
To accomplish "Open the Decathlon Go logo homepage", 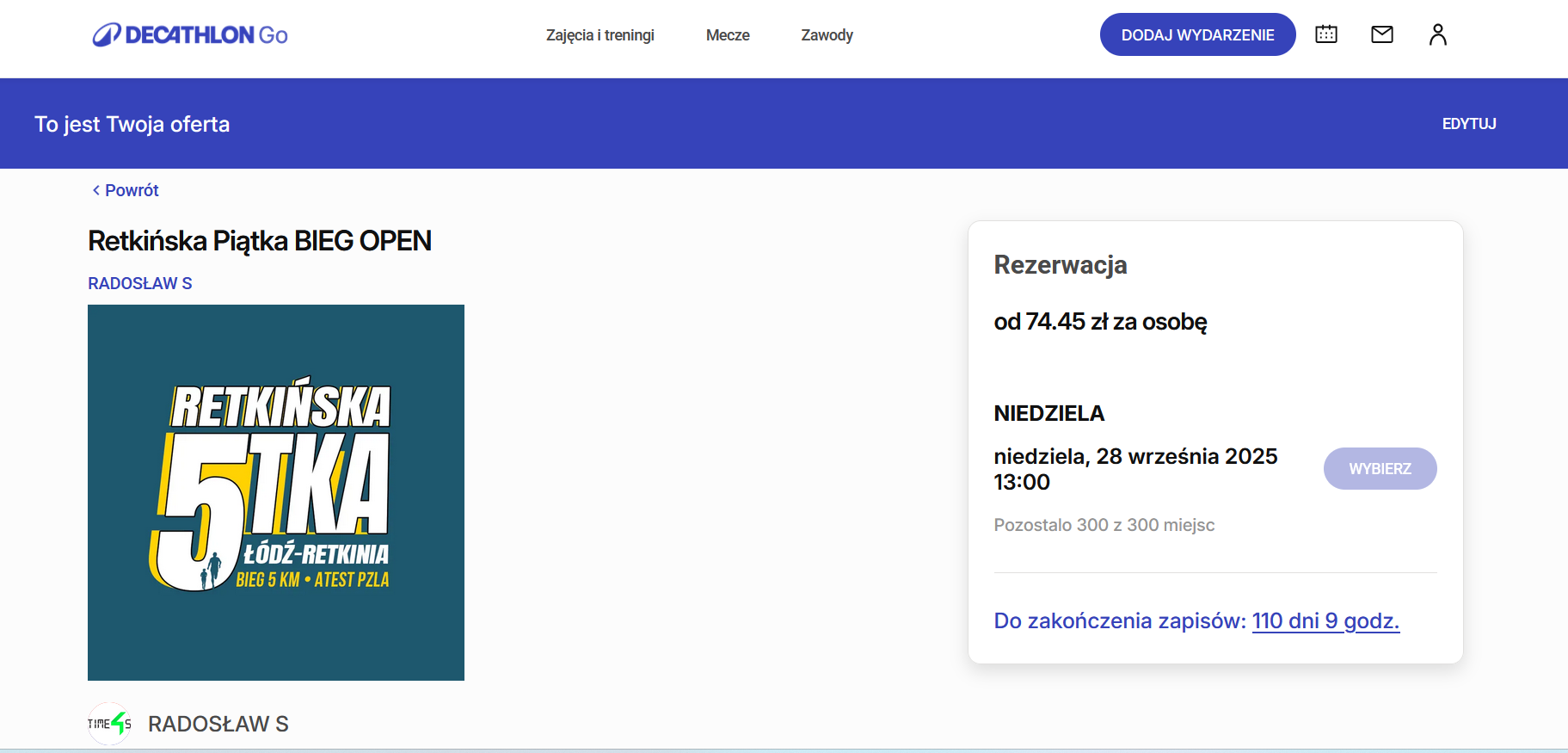I will coord(190,34).
